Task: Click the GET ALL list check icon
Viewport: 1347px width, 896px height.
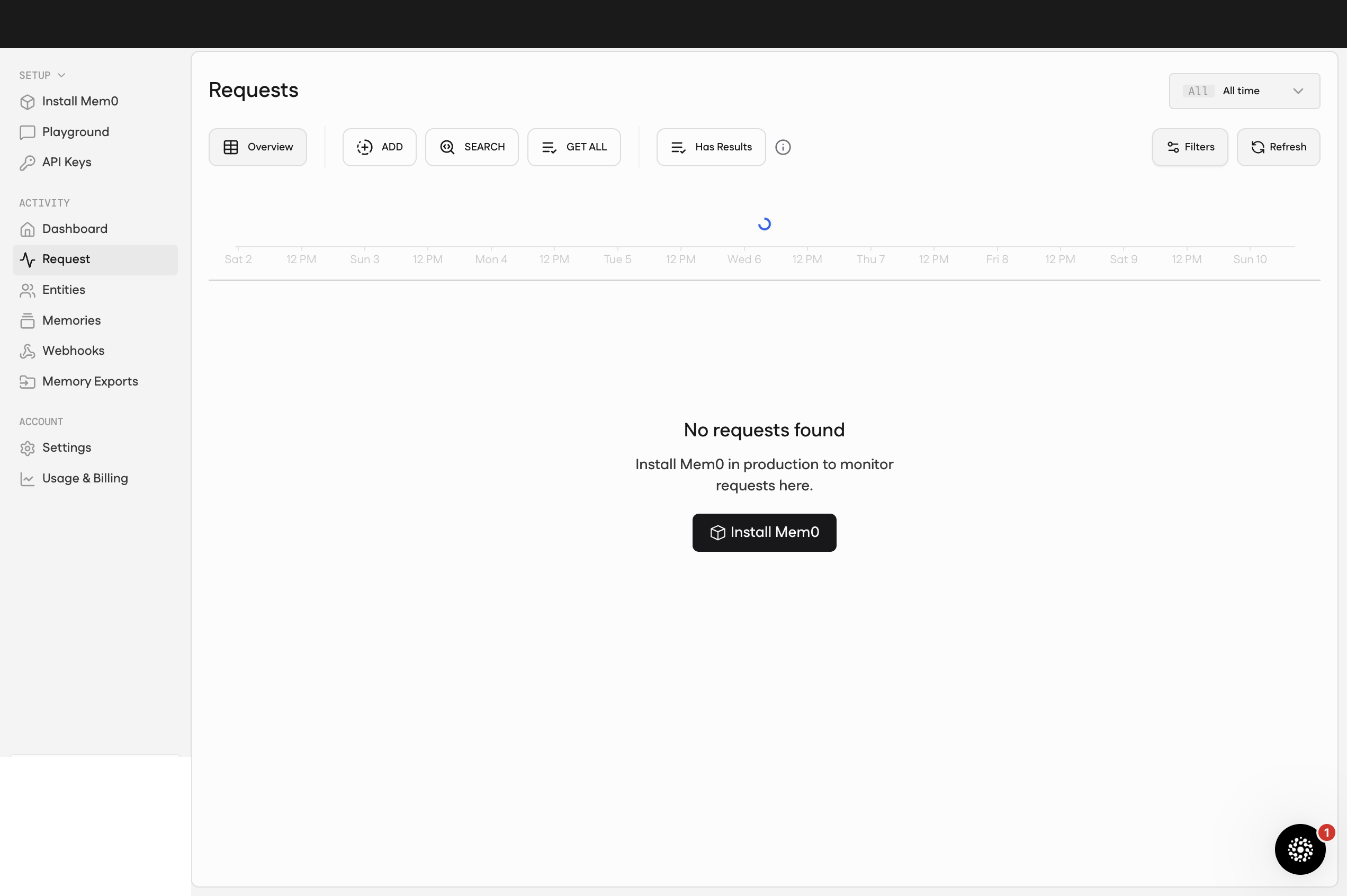Action: tap(549, 147)
